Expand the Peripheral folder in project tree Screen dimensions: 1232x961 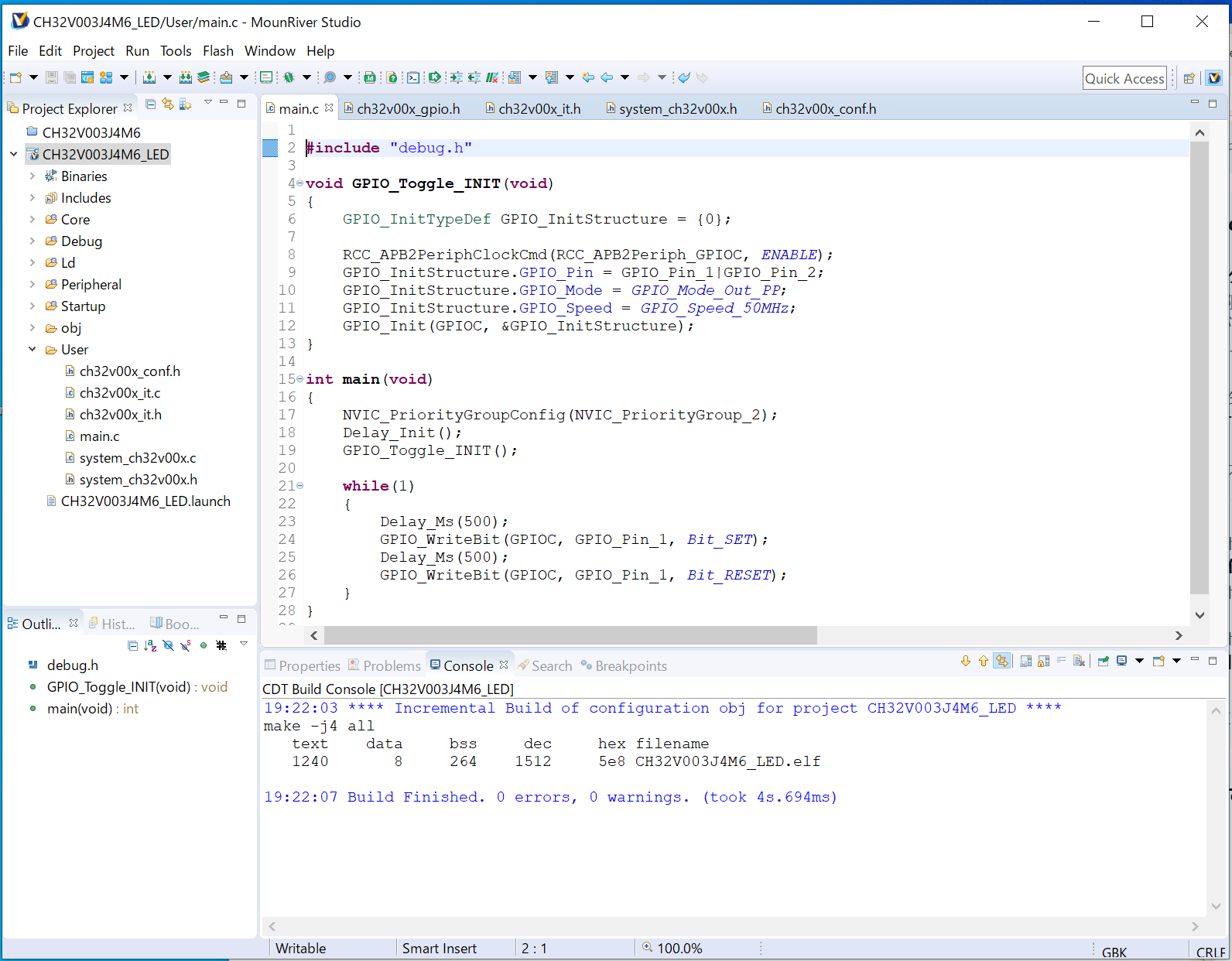(33, 285)
